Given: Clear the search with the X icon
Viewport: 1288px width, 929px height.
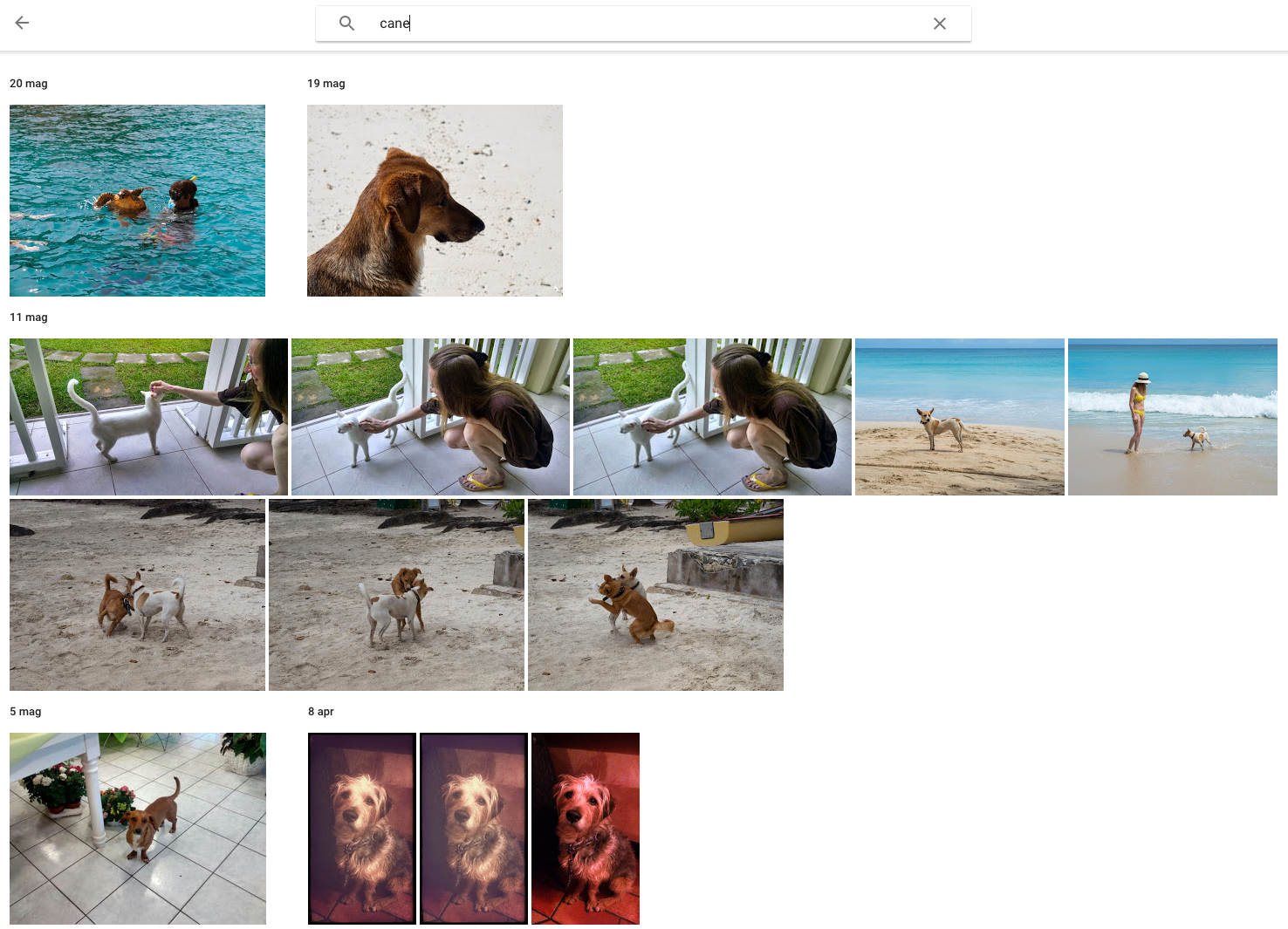Looking at the screenshot, I should (x=939, y=24).
